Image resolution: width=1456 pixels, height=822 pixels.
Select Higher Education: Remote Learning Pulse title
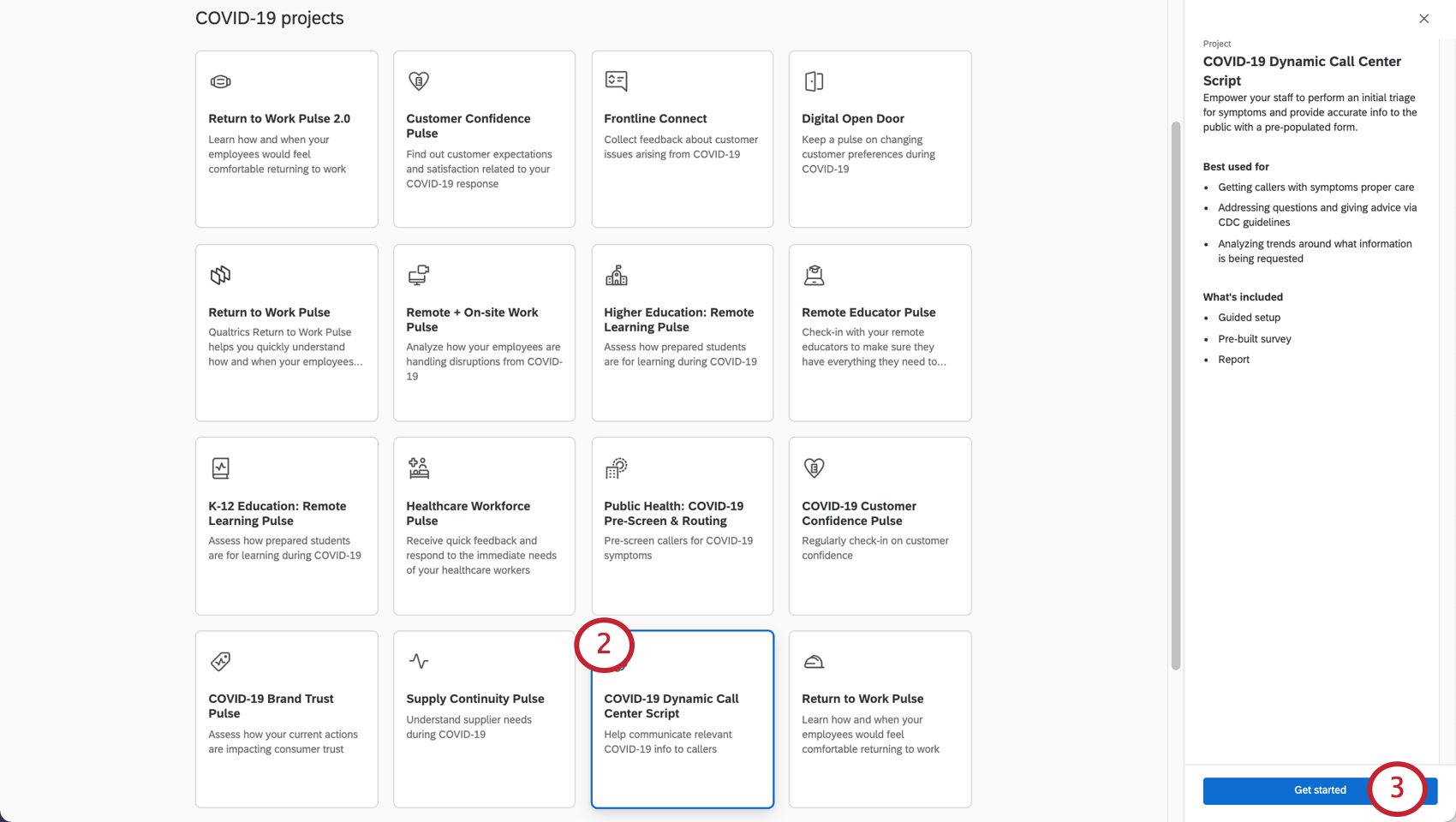pos(679,319)
